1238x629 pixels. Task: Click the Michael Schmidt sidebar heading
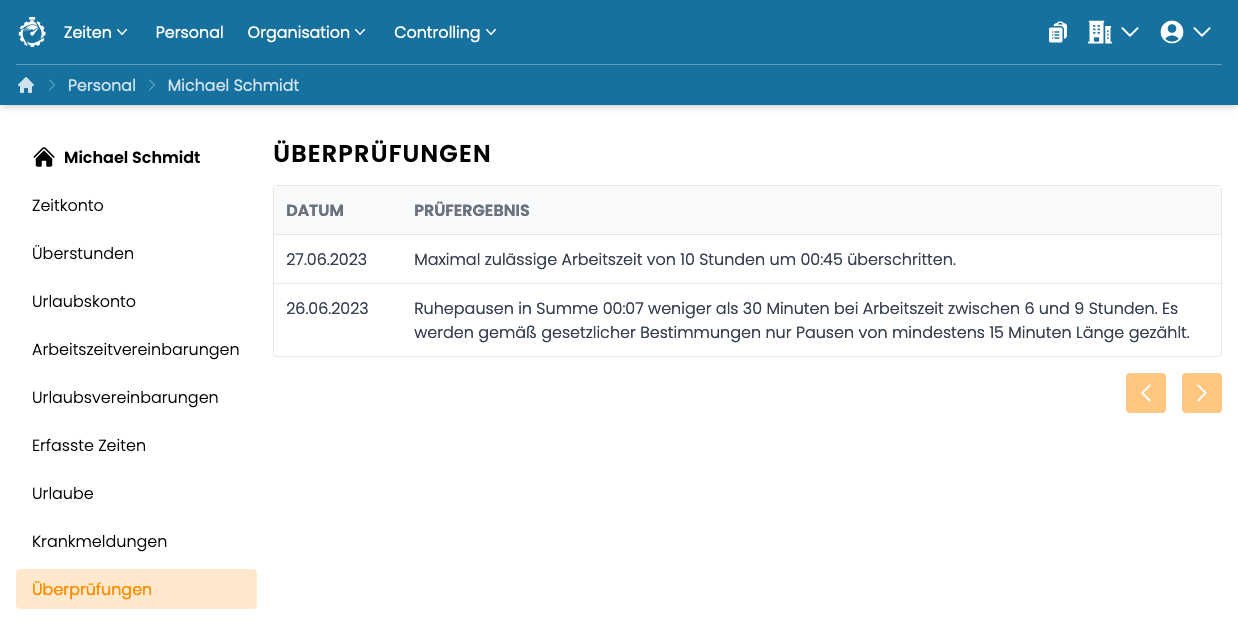click(132, 157)
